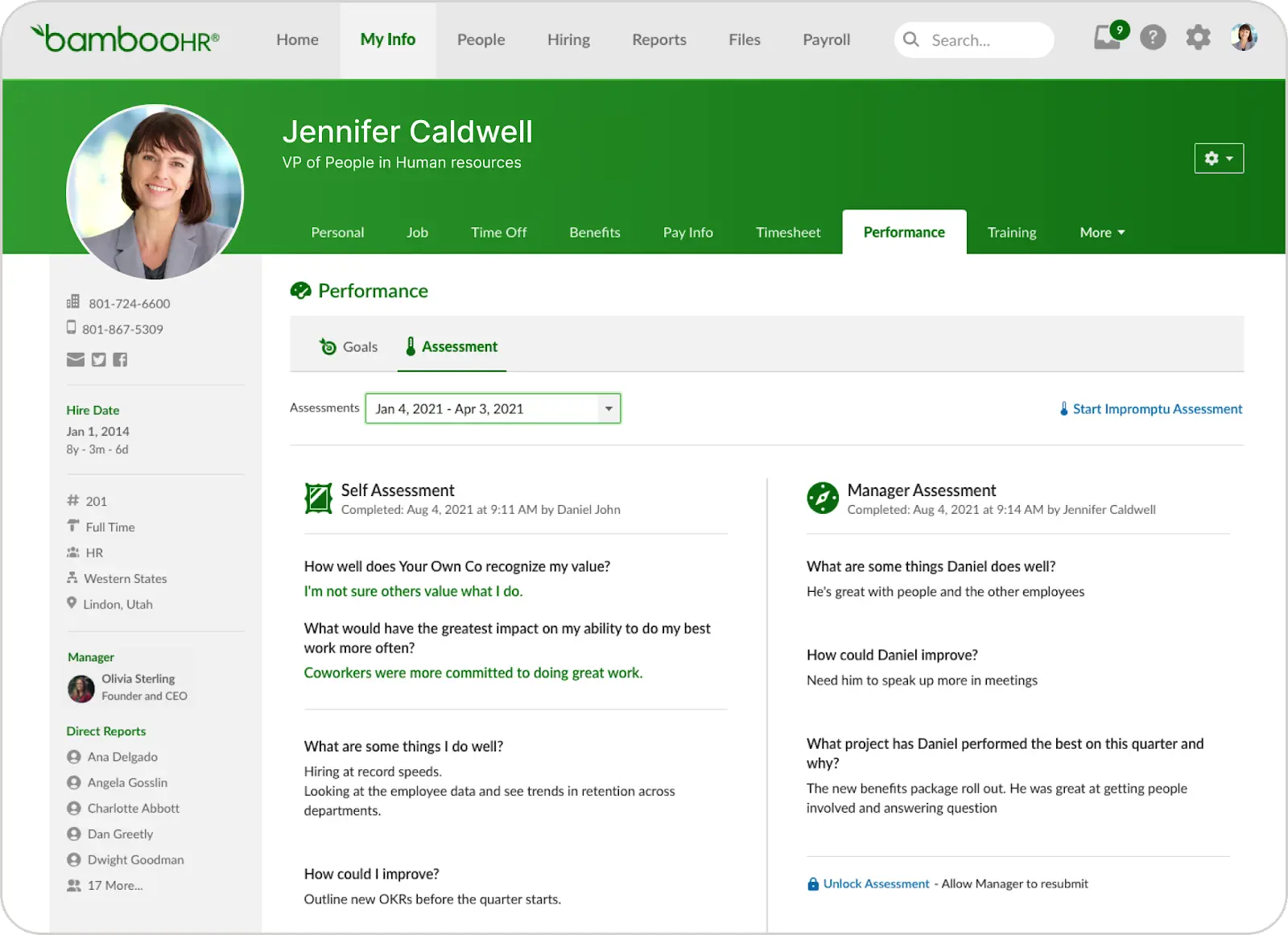Click Jennifer Caldwell's large profile photo
The height and width of the screenshot is (935, 1288).
point(155,192)
